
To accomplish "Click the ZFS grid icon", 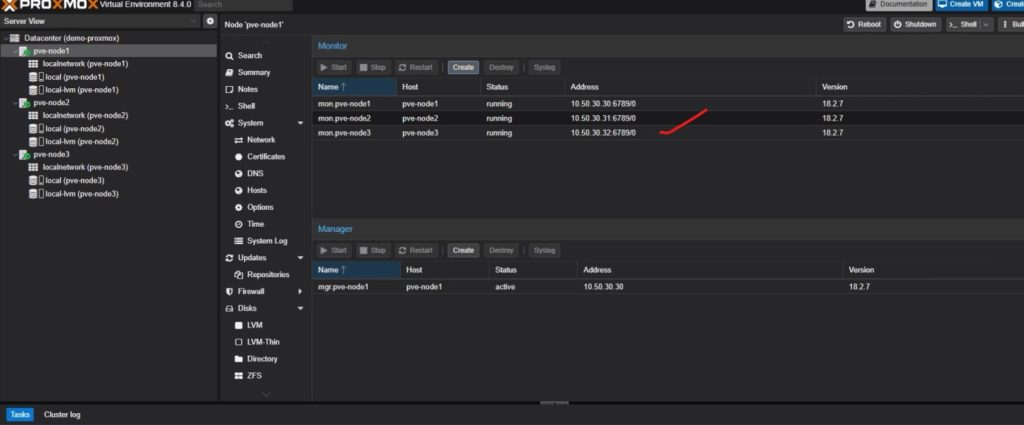I will [x=239, y=376].
